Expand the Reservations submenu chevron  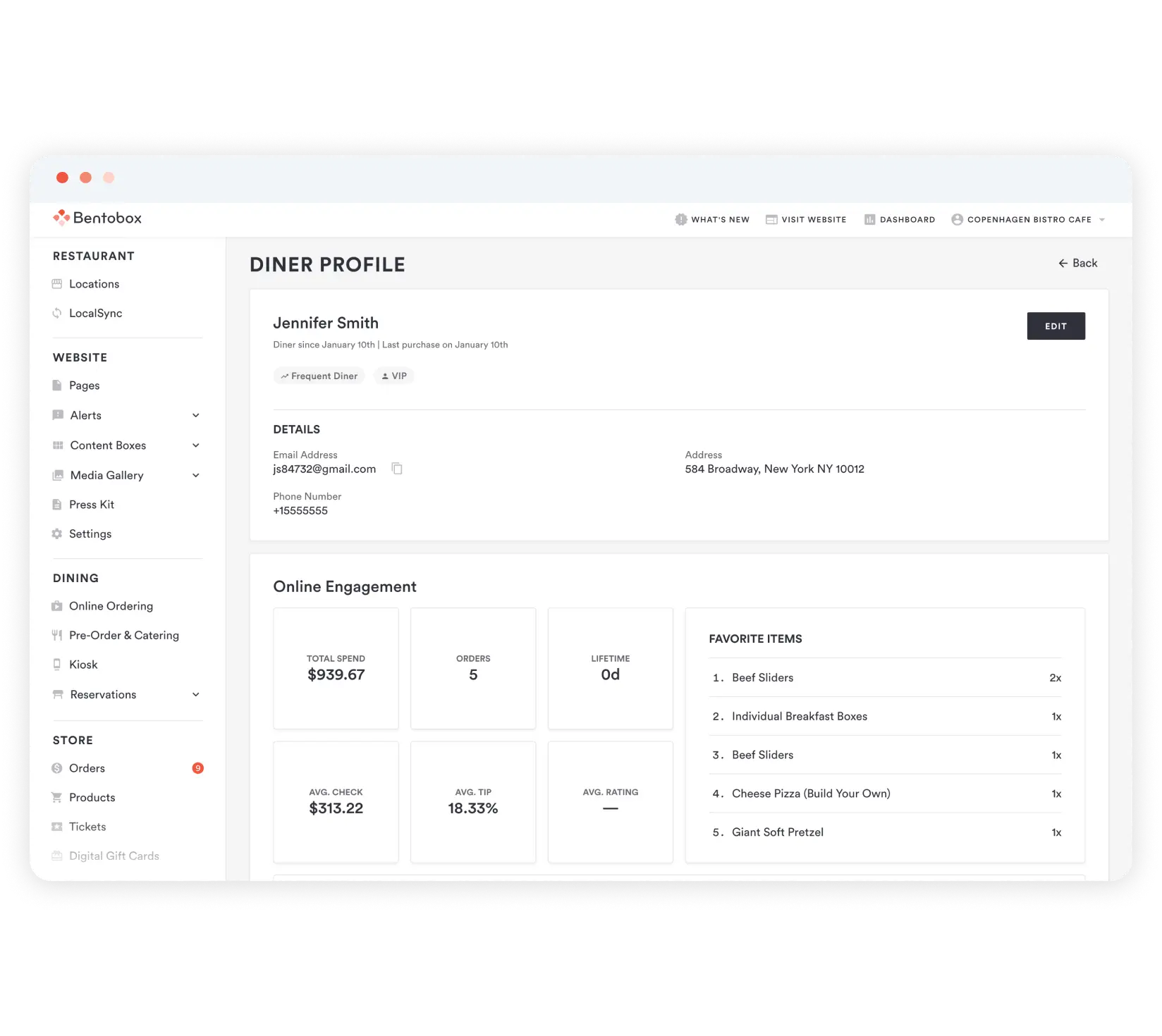click(x=196, y=695)
